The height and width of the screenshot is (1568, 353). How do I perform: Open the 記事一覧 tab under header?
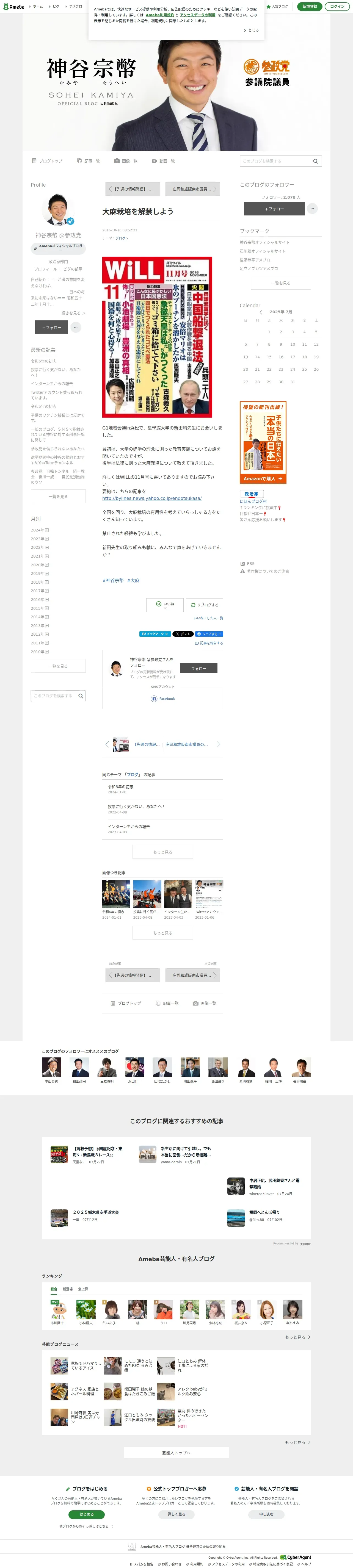(89, 161)
